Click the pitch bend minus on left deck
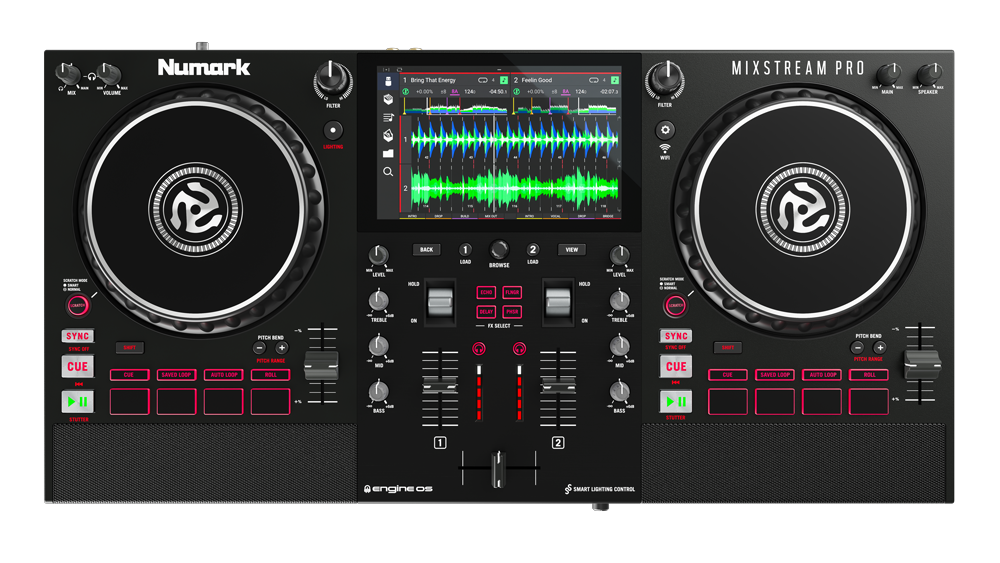This screenshot has height=563, width=1000. [260, 348]
